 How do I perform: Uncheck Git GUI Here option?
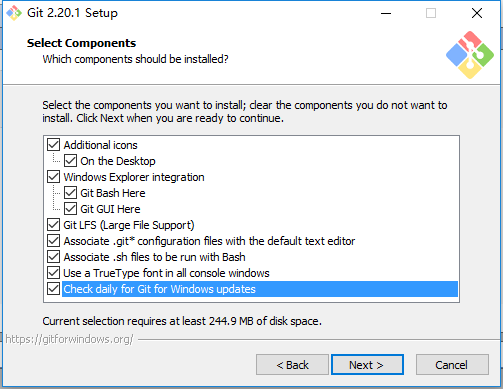coord(70,209)
